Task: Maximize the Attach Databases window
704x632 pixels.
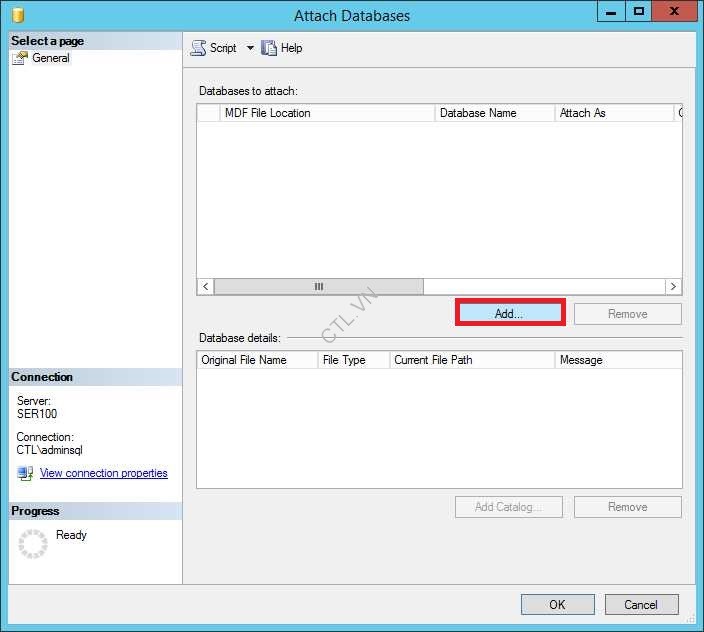Action: pyautogui.click(x=639, y=13)
